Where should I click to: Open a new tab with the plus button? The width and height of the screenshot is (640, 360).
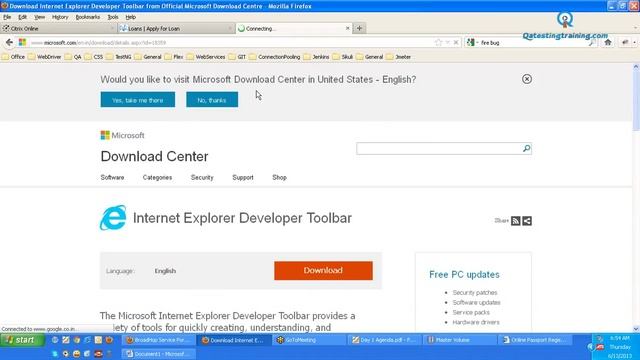click(359, 28)
